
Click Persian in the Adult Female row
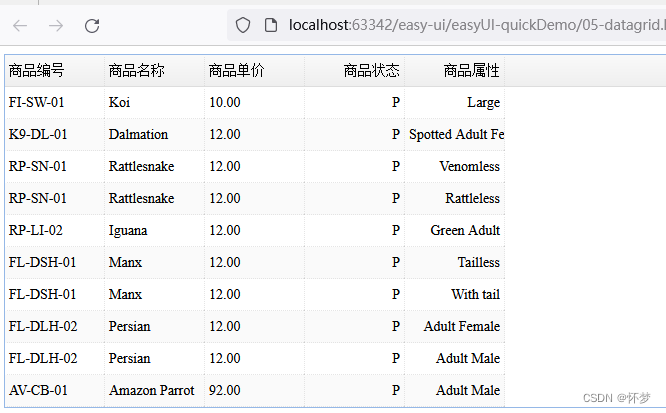[x=155, y=326]
